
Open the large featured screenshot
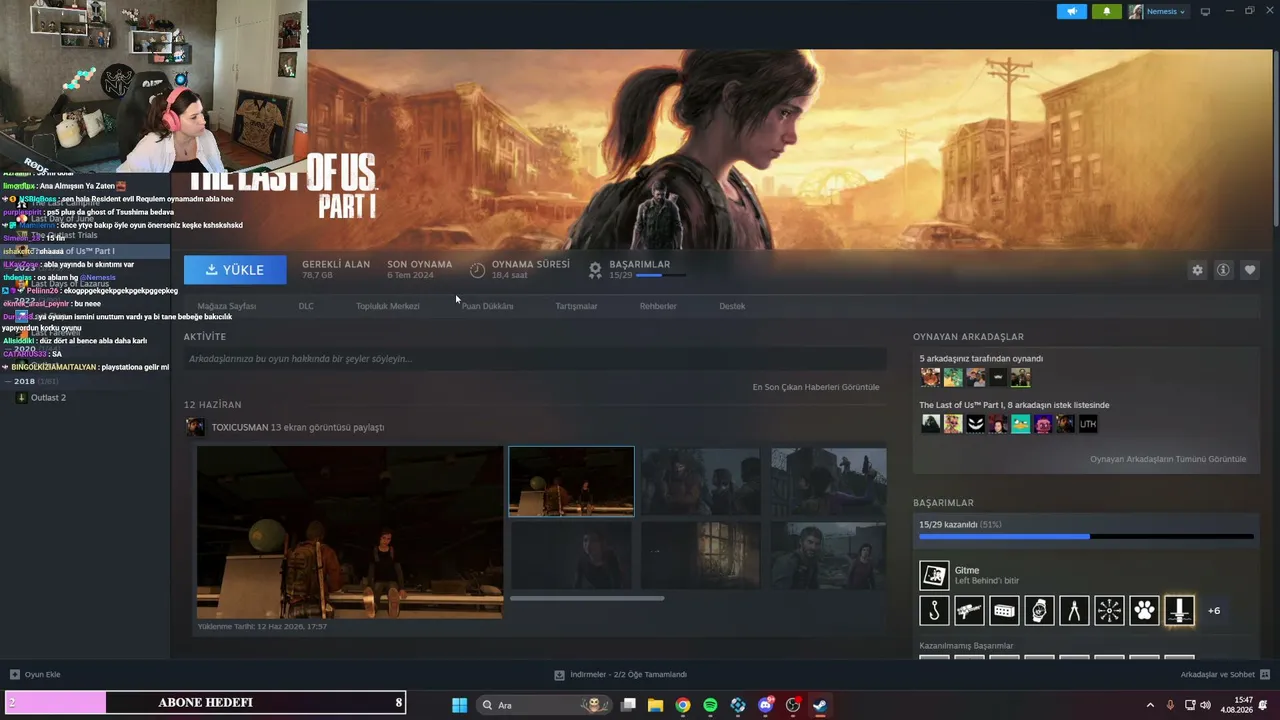click(x=350, y=532)
